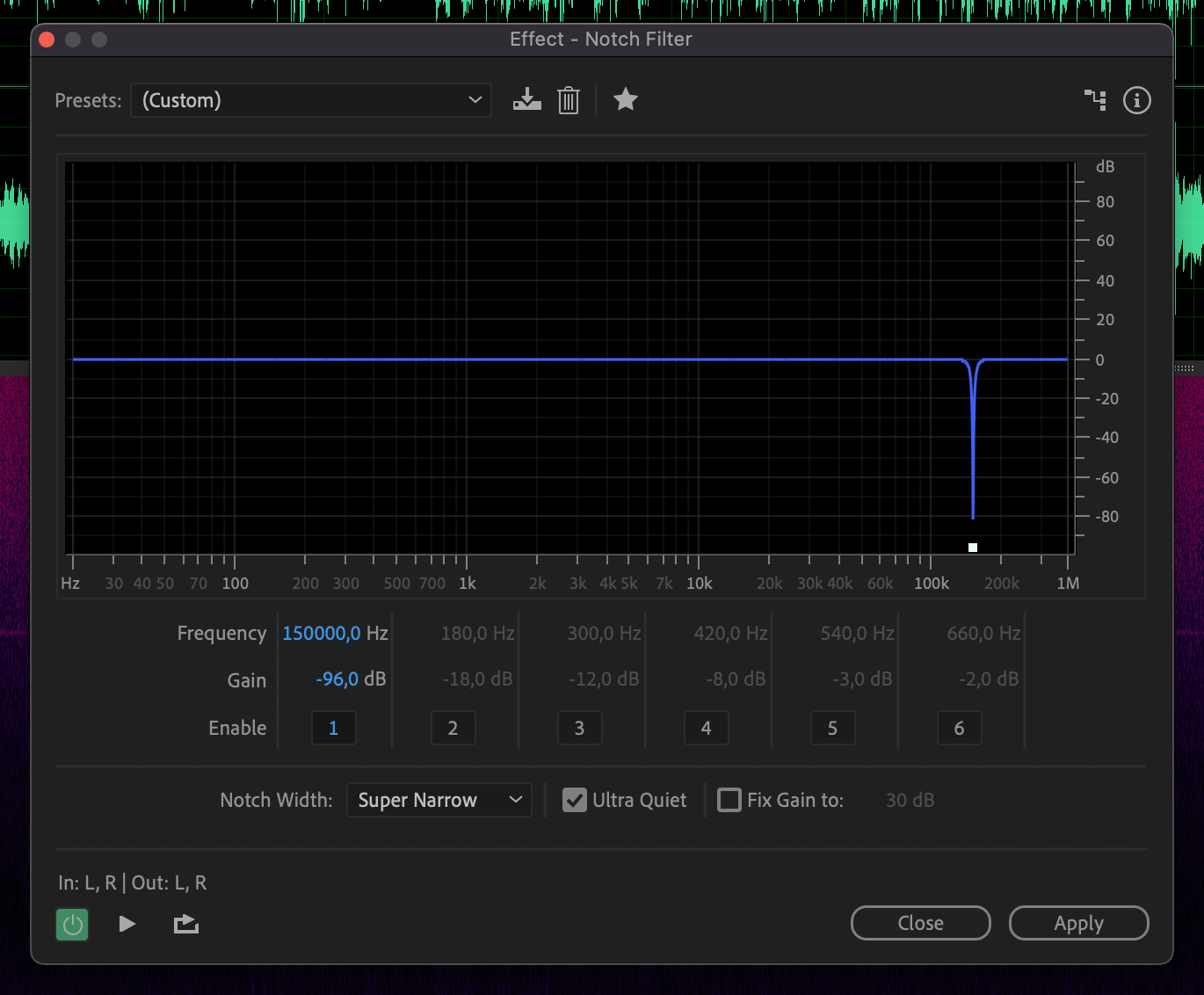Enable Fix Gain to checkbox
Screen dimensions: 1204x995
tap(729, 800)
